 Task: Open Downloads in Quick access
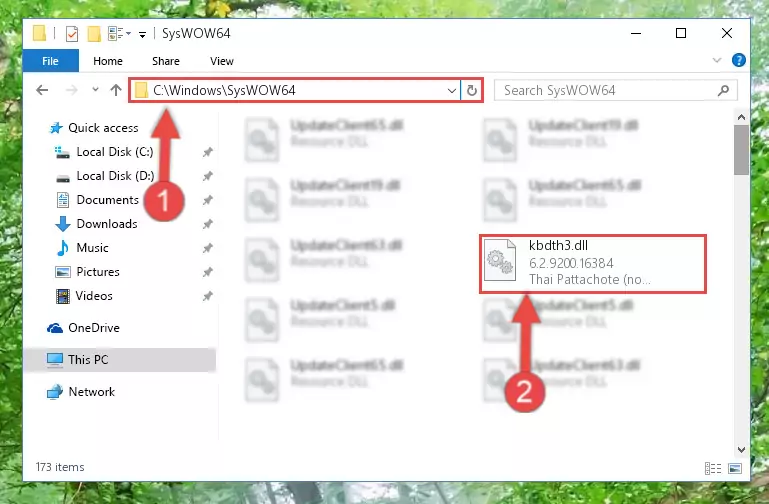click(107, 224)
